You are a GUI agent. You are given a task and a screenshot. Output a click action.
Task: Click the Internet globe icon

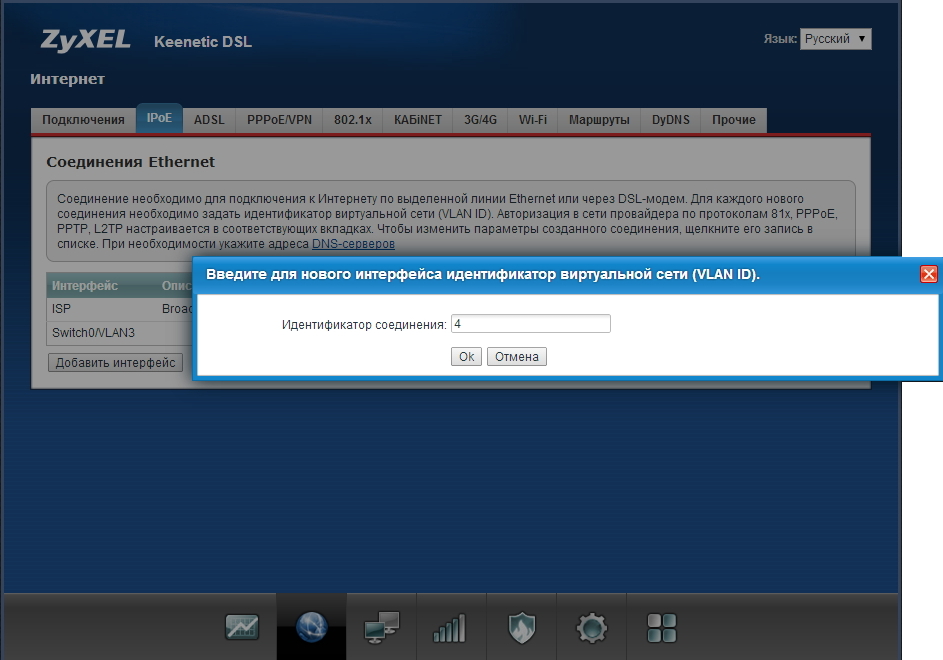pyautogui.click(x=311, y=627)
